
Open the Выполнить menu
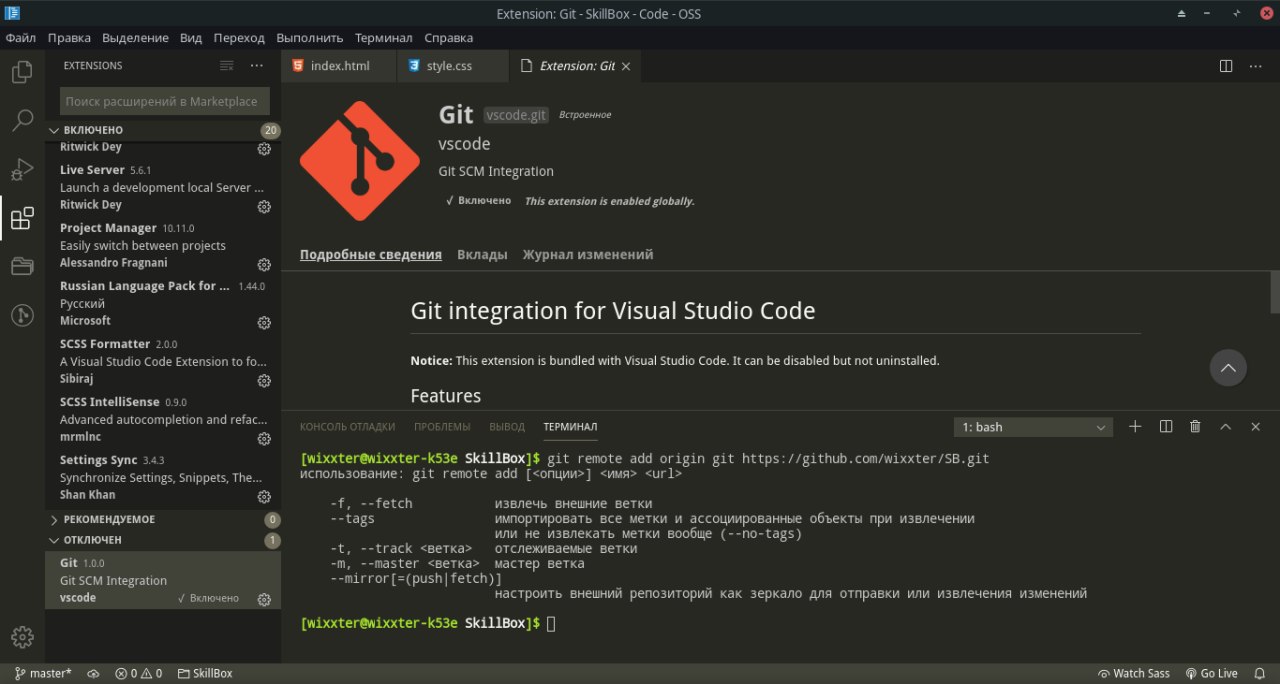coord(310,38)
